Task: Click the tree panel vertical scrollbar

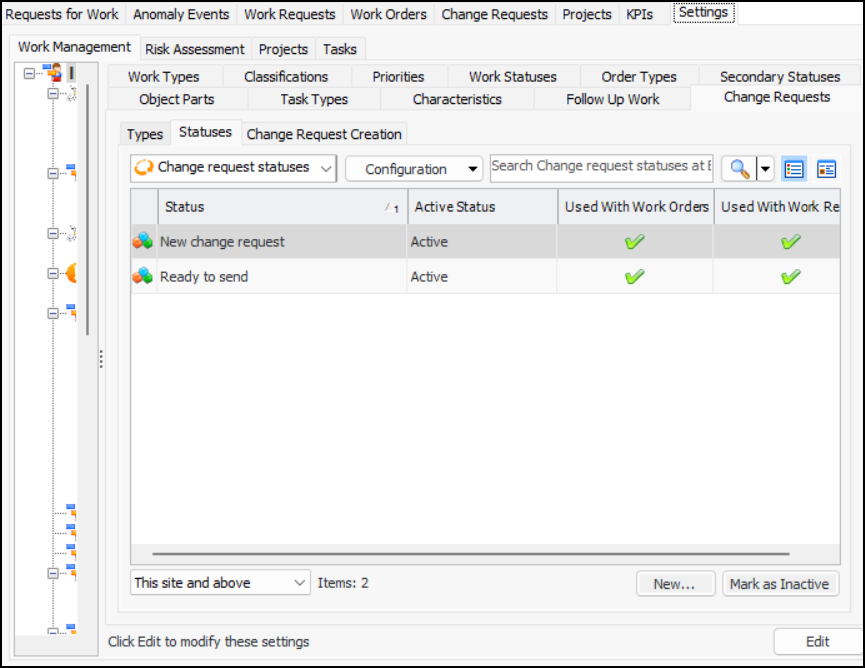Action: pyautogui.click(x=87, y=210)
